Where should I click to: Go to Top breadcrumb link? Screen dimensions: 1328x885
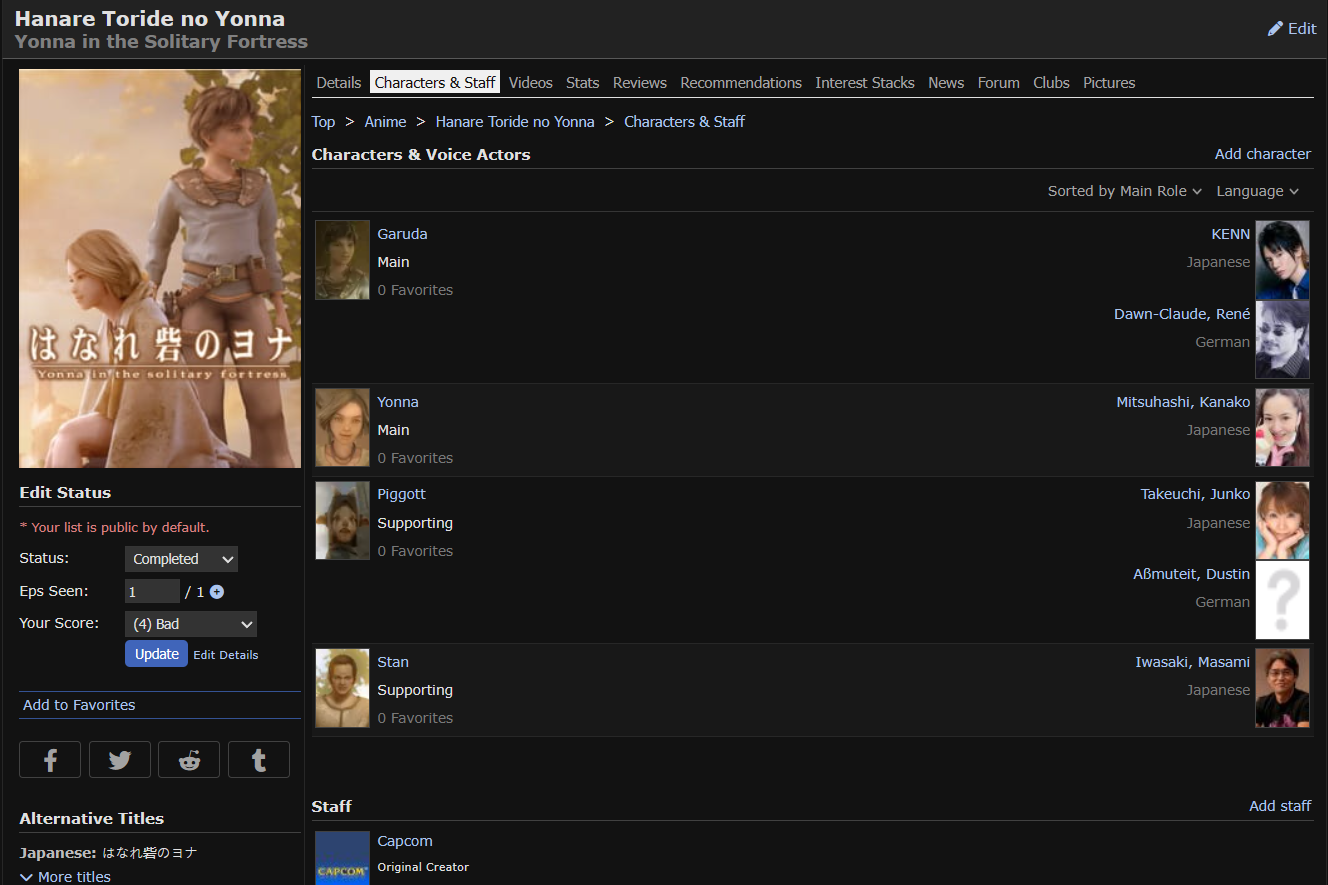323,122
